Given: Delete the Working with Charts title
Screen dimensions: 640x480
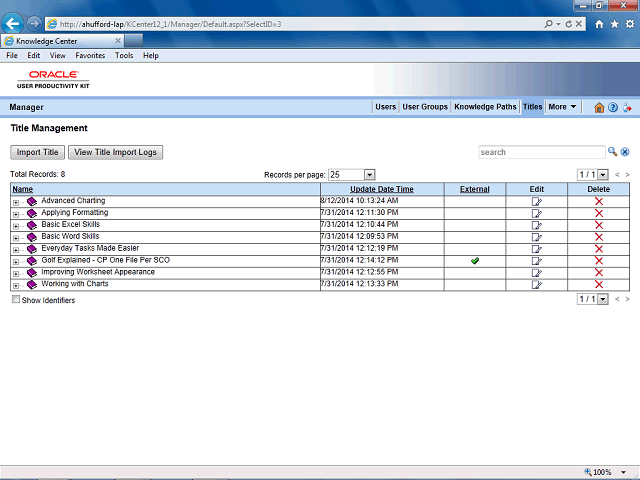Looking at the screenshot, I should point(599,284).
